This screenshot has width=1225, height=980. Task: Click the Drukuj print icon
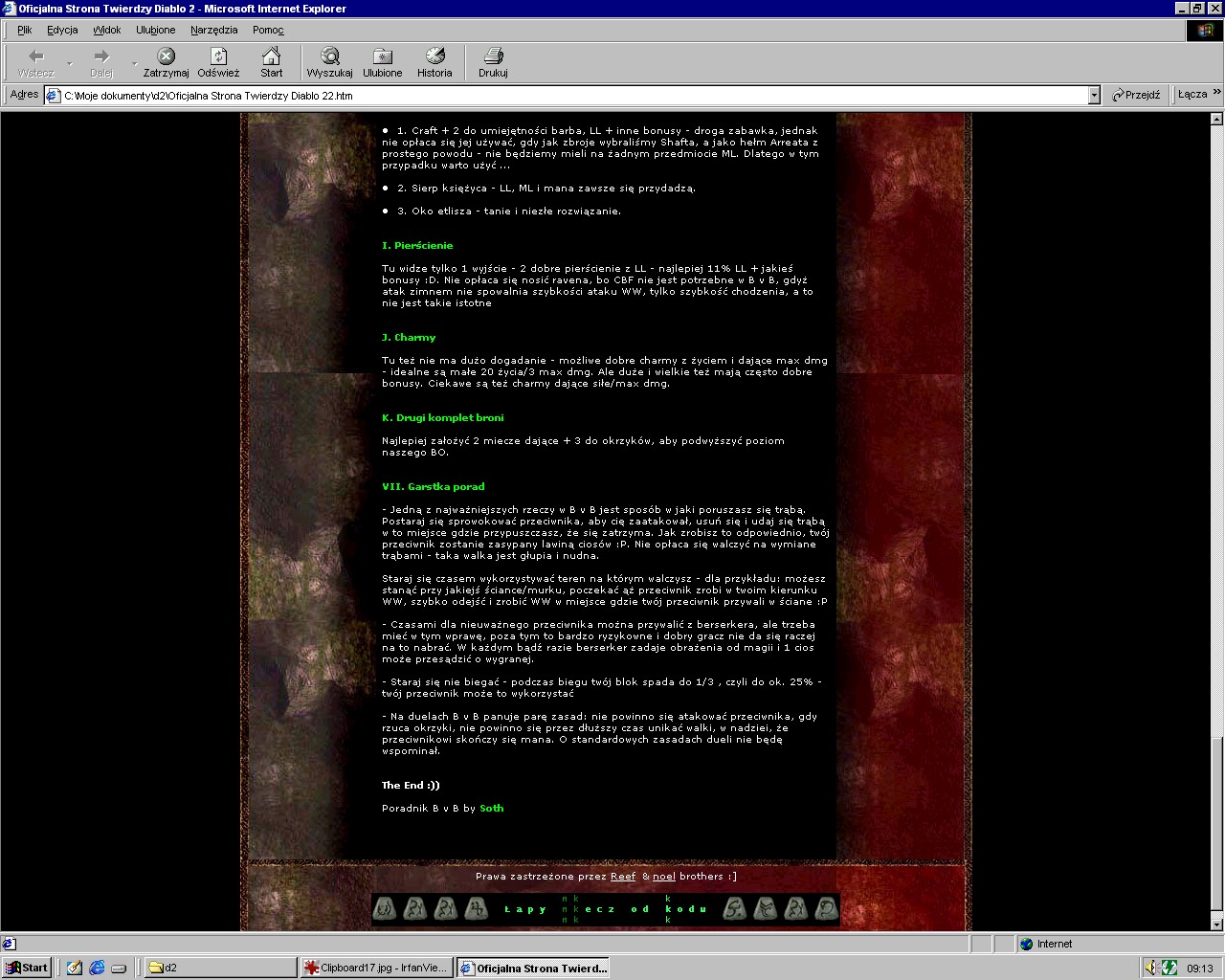click(x=493, y=61)
